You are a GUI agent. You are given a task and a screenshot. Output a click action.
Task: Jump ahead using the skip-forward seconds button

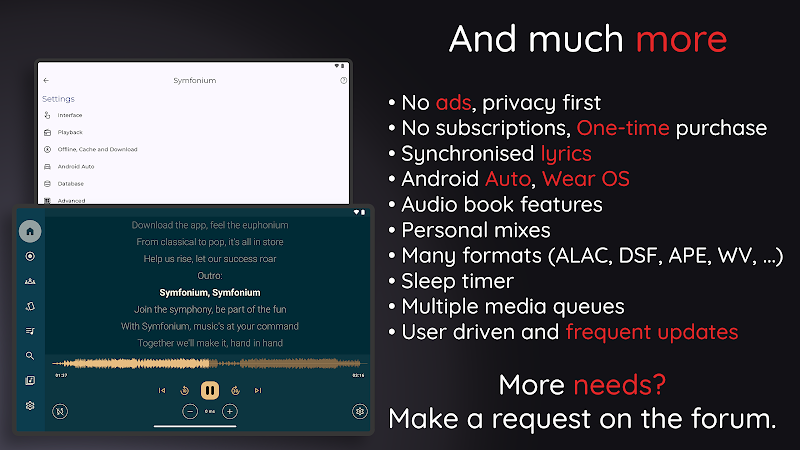coord(235,390)
